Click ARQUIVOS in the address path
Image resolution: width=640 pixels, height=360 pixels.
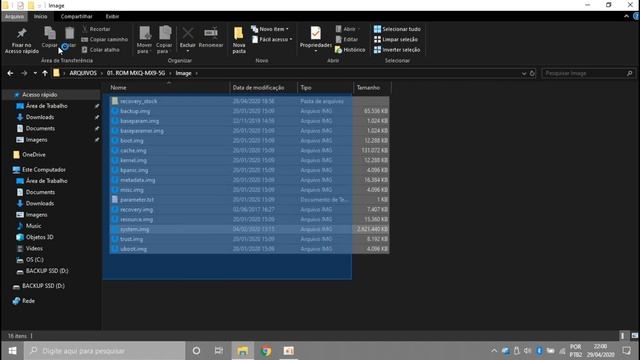point(83,73)
